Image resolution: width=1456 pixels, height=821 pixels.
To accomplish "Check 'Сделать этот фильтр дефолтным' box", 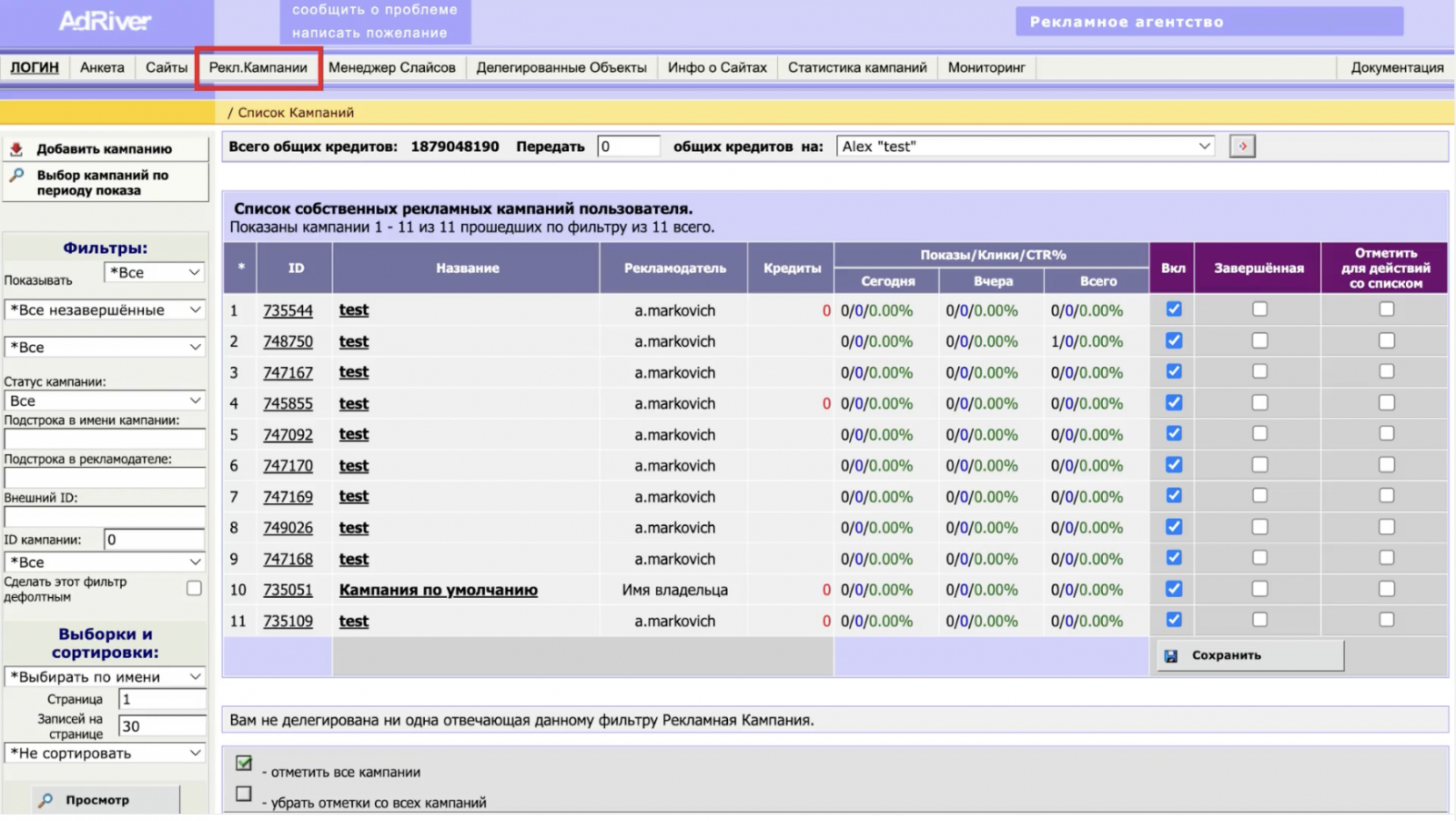I will coord(194,588).
